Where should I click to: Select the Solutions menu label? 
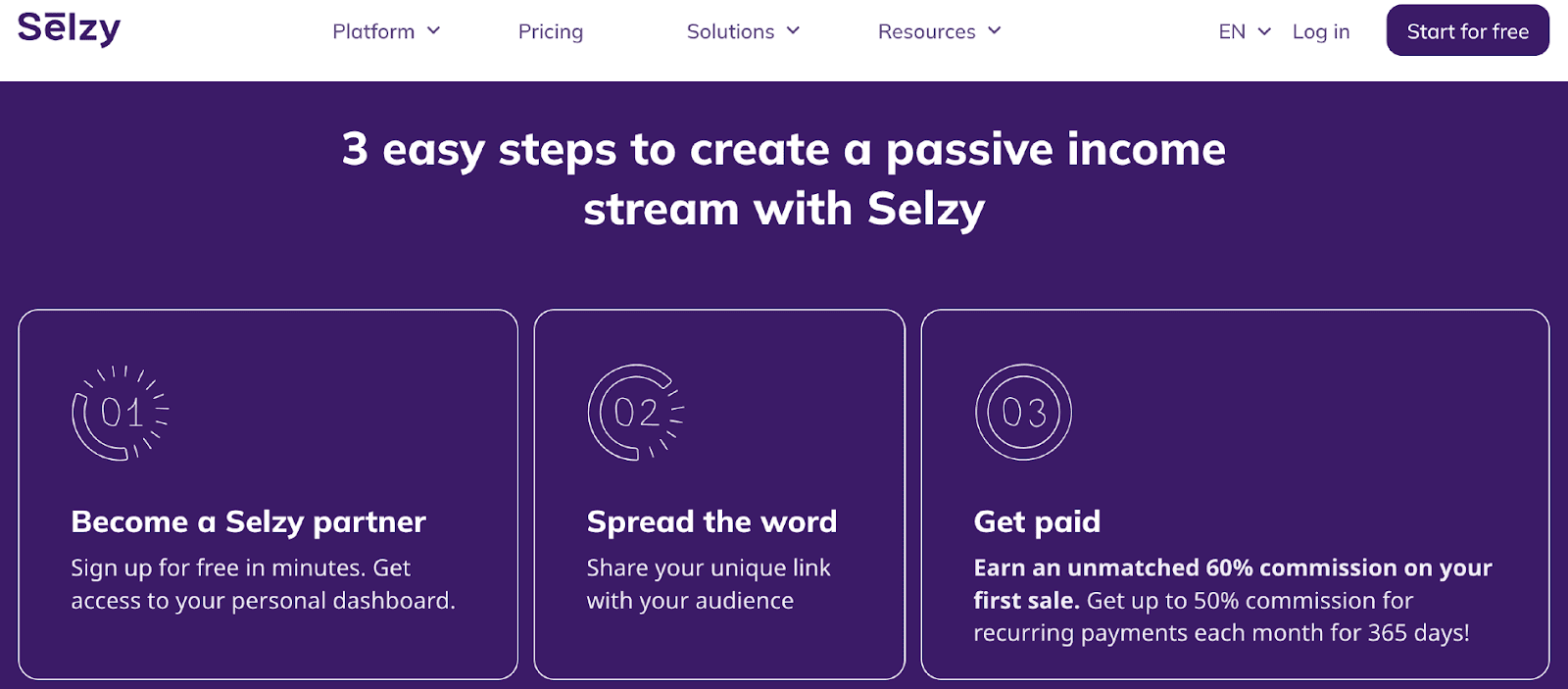point(730,31)
